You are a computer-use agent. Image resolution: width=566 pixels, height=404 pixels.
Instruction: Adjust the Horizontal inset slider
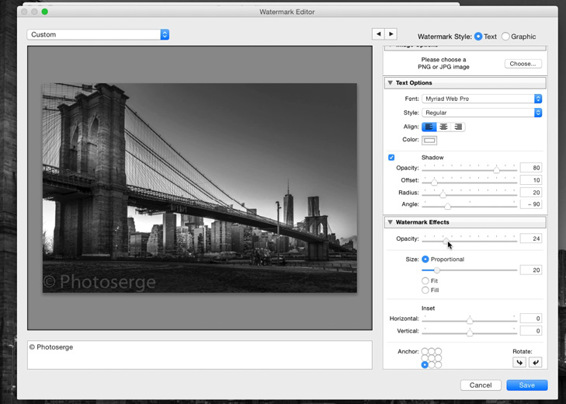point(470,320)
